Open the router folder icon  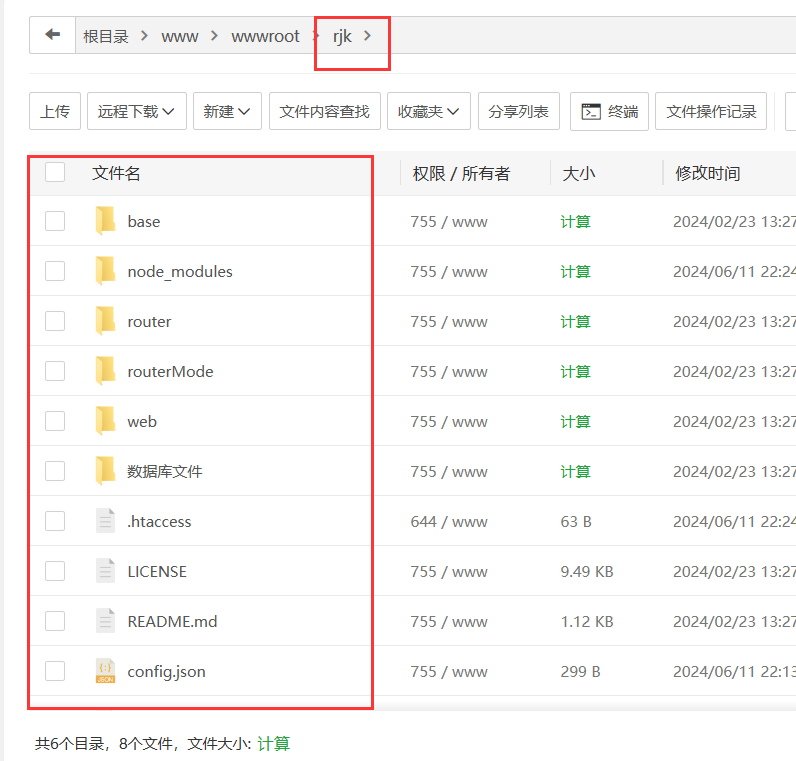pos(105,321)
